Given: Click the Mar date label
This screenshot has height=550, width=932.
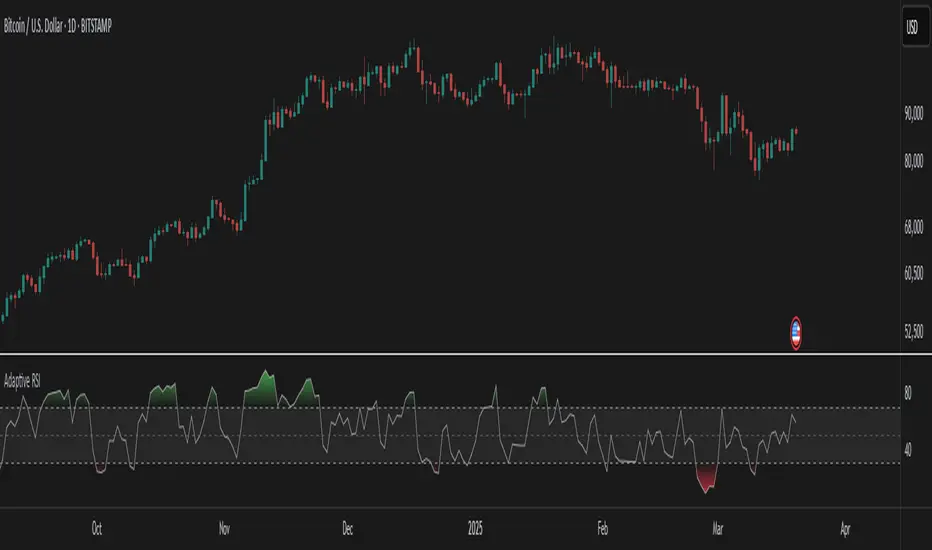Looking at the screenshot, I should (717, 528).
